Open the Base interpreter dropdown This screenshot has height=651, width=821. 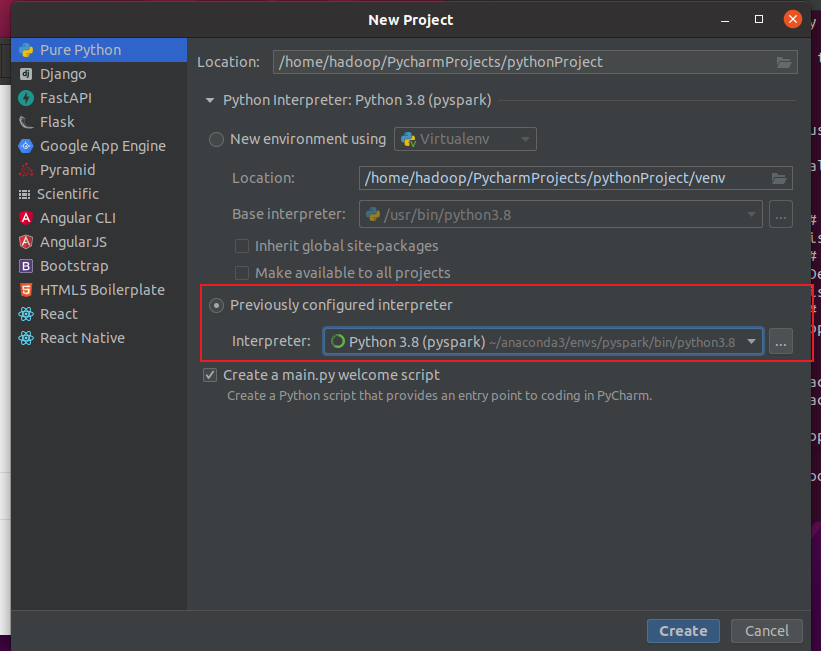(x=560, y=214)
